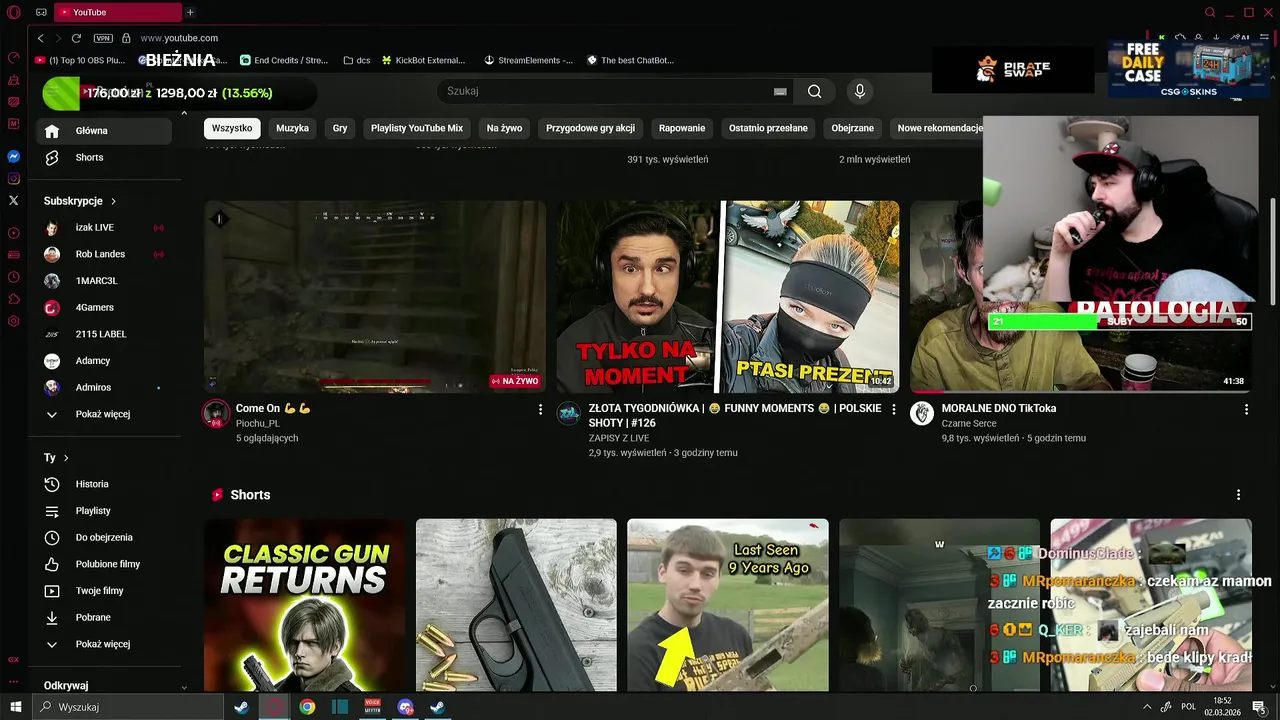
Task: Open Shorts section three-dot menu
Action: coord(1238,495)
